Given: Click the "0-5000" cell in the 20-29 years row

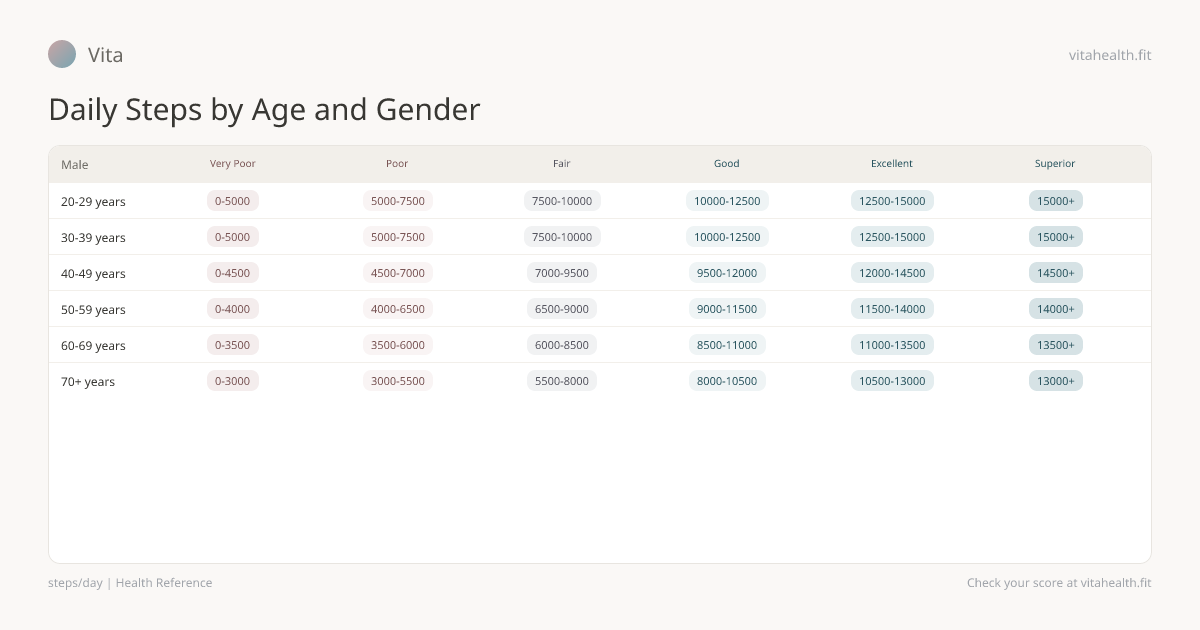Looking at the screenshot, I should 233,201.
